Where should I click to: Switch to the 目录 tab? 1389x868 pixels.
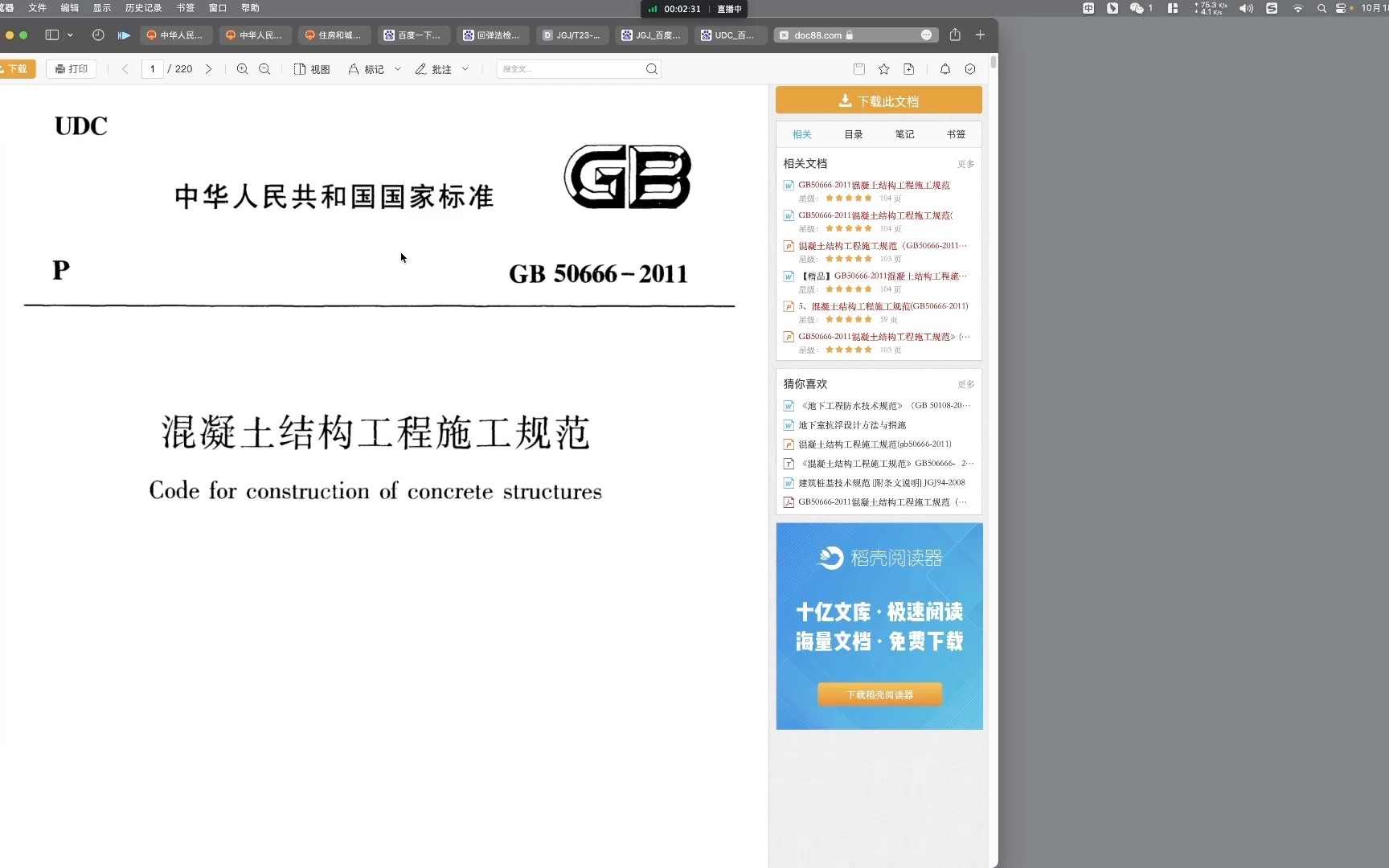(854, 134)
